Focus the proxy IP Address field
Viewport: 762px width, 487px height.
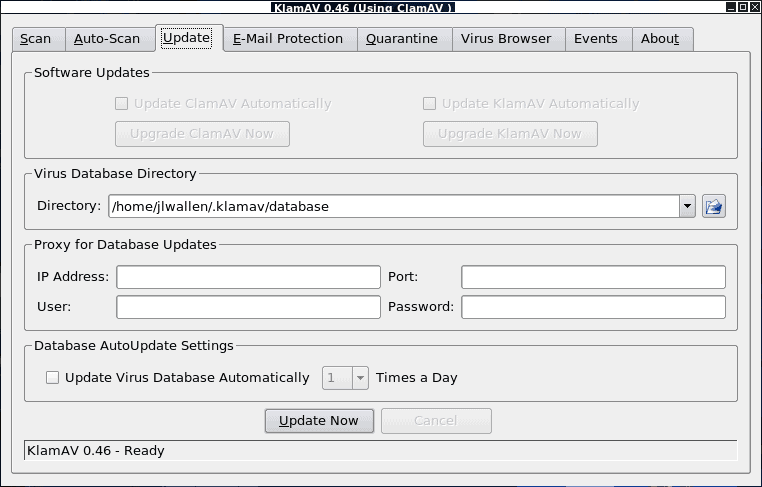[x=248, y=277]
